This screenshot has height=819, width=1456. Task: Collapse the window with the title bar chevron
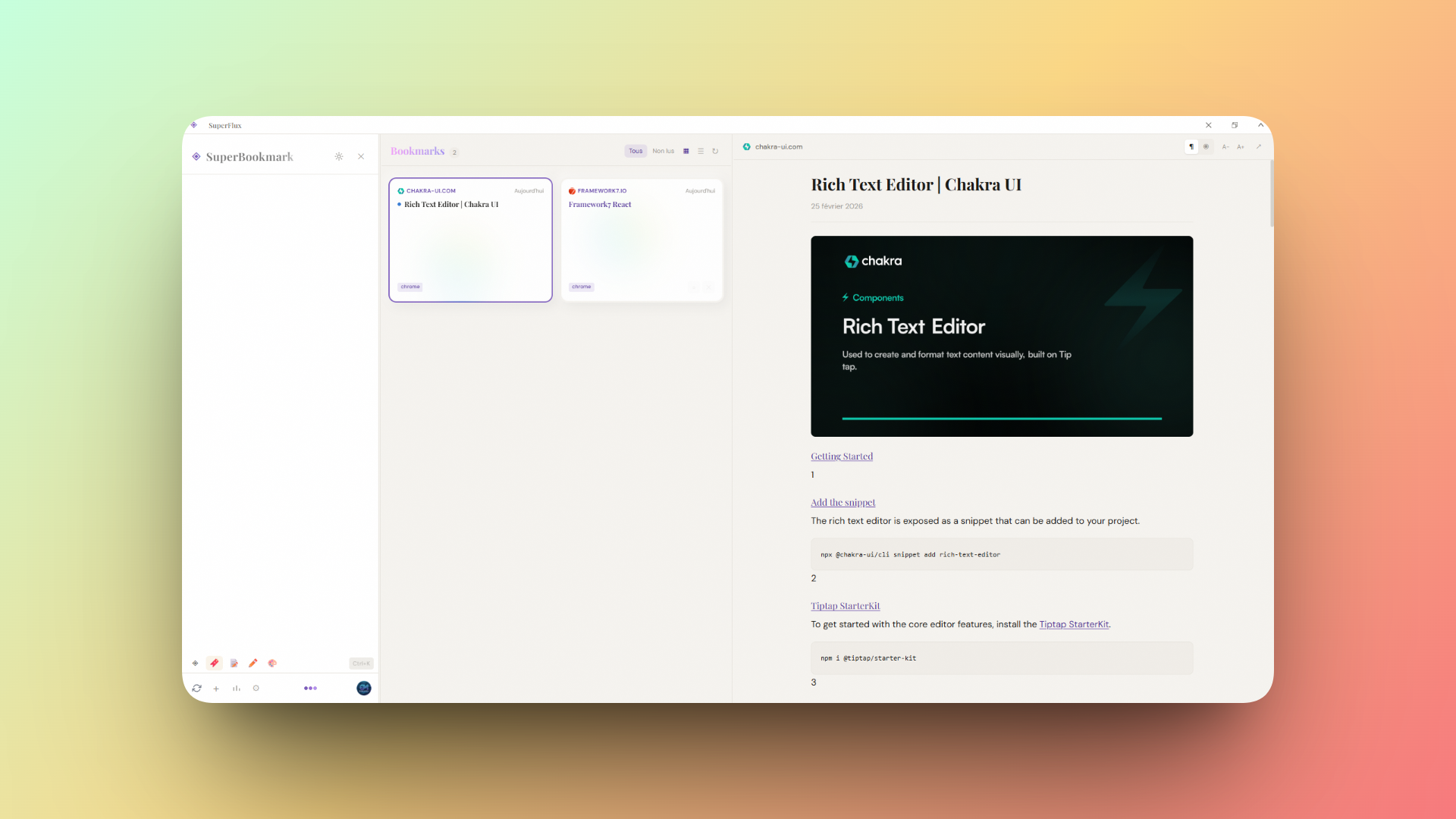(x=1260, y=125)
